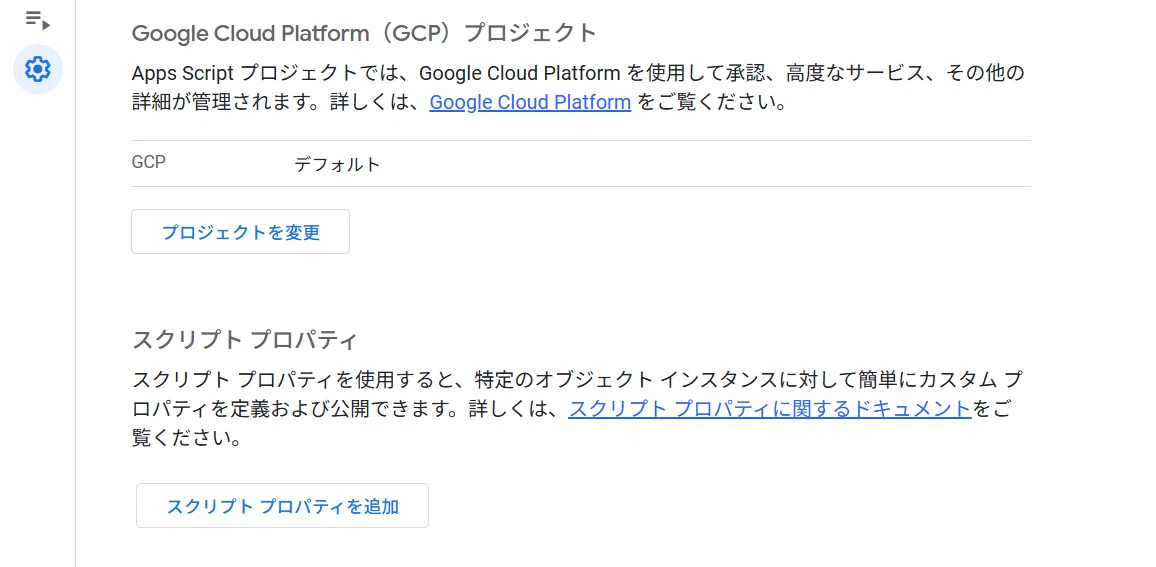Select the Google Cloud Platform（GCP）プロジェクト heading

point(363,33)
